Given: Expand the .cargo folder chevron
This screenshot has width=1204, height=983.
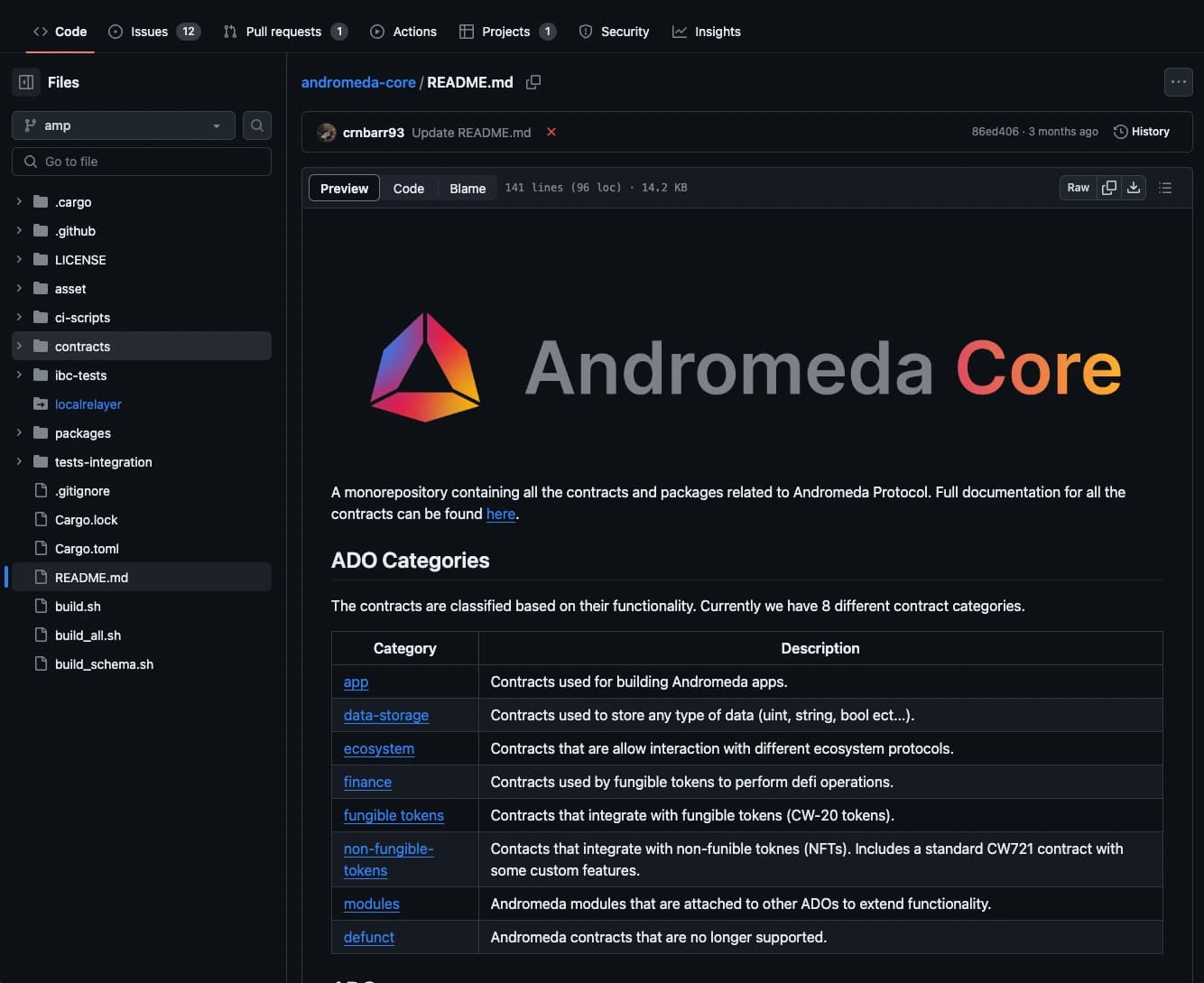Looking at the screenshot, I should coord(19,201).
